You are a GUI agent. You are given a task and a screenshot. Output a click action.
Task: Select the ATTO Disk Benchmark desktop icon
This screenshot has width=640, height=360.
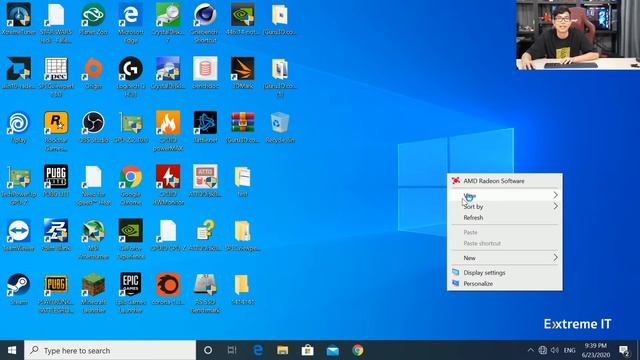205,181
